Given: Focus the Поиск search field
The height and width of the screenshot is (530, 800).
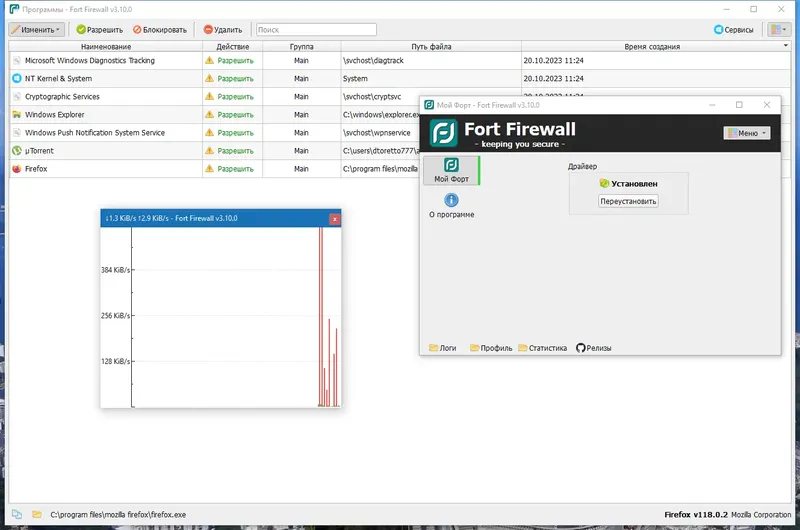Looking at the screenshot, I should tap(316, 30).
